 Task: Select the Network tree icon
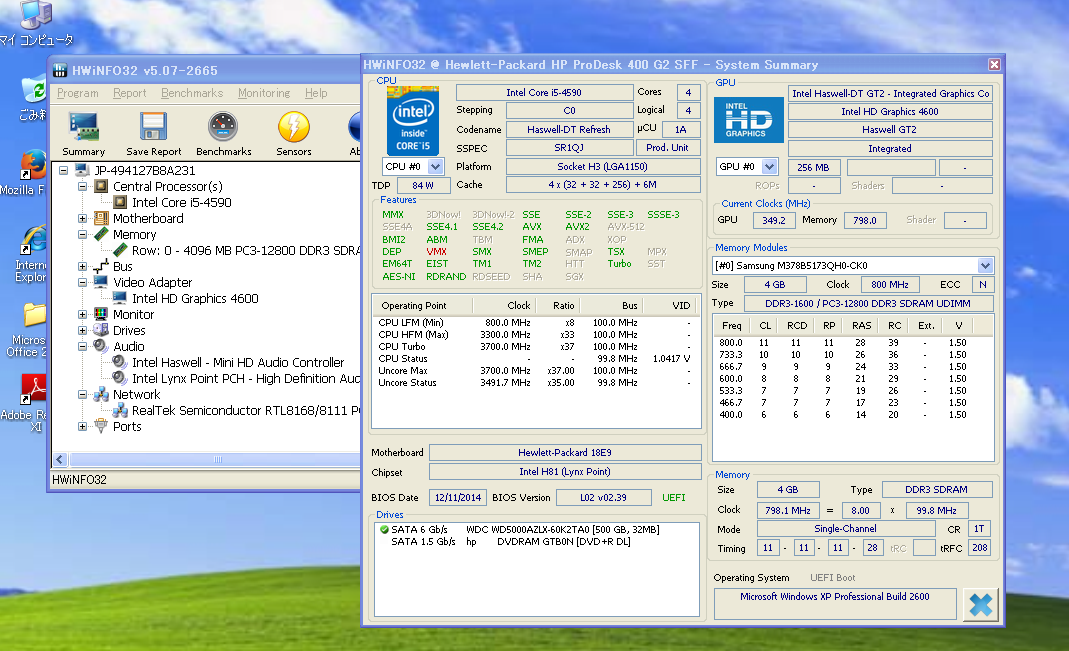101,394
